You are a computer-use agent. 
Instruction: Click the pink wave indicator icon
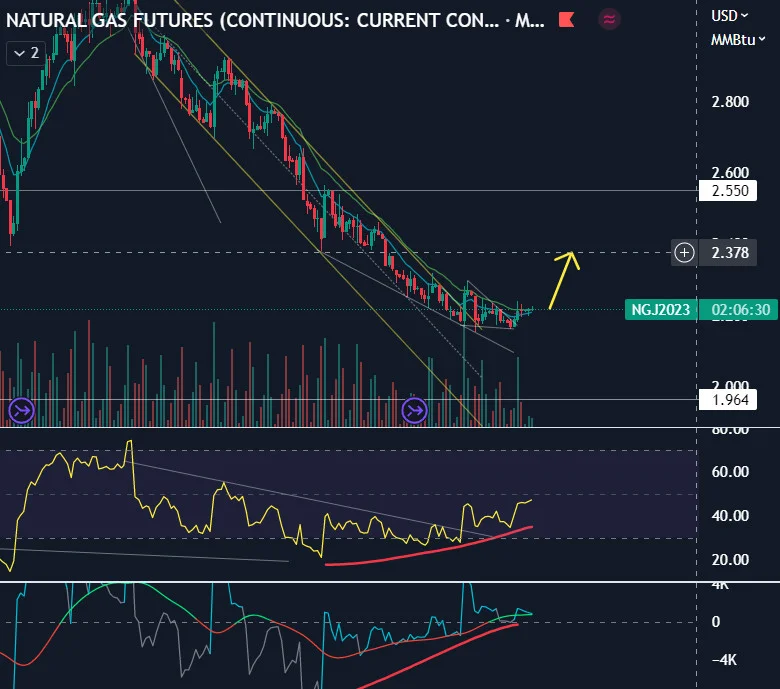click(x=609, y=19)
